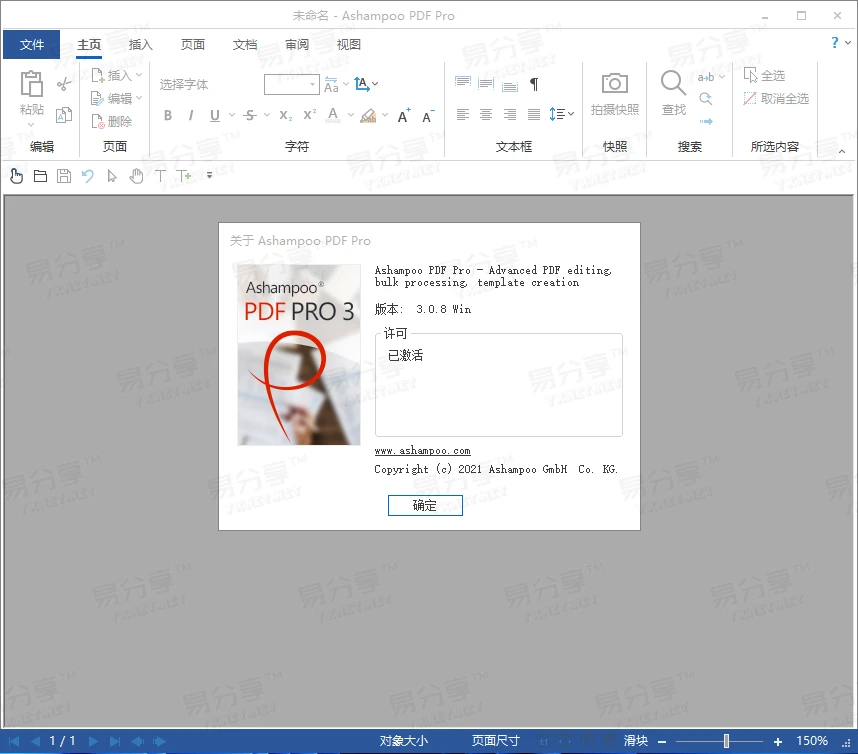
Task: Click the zoom slider handle in status bar
Action: tap(726, 741)
